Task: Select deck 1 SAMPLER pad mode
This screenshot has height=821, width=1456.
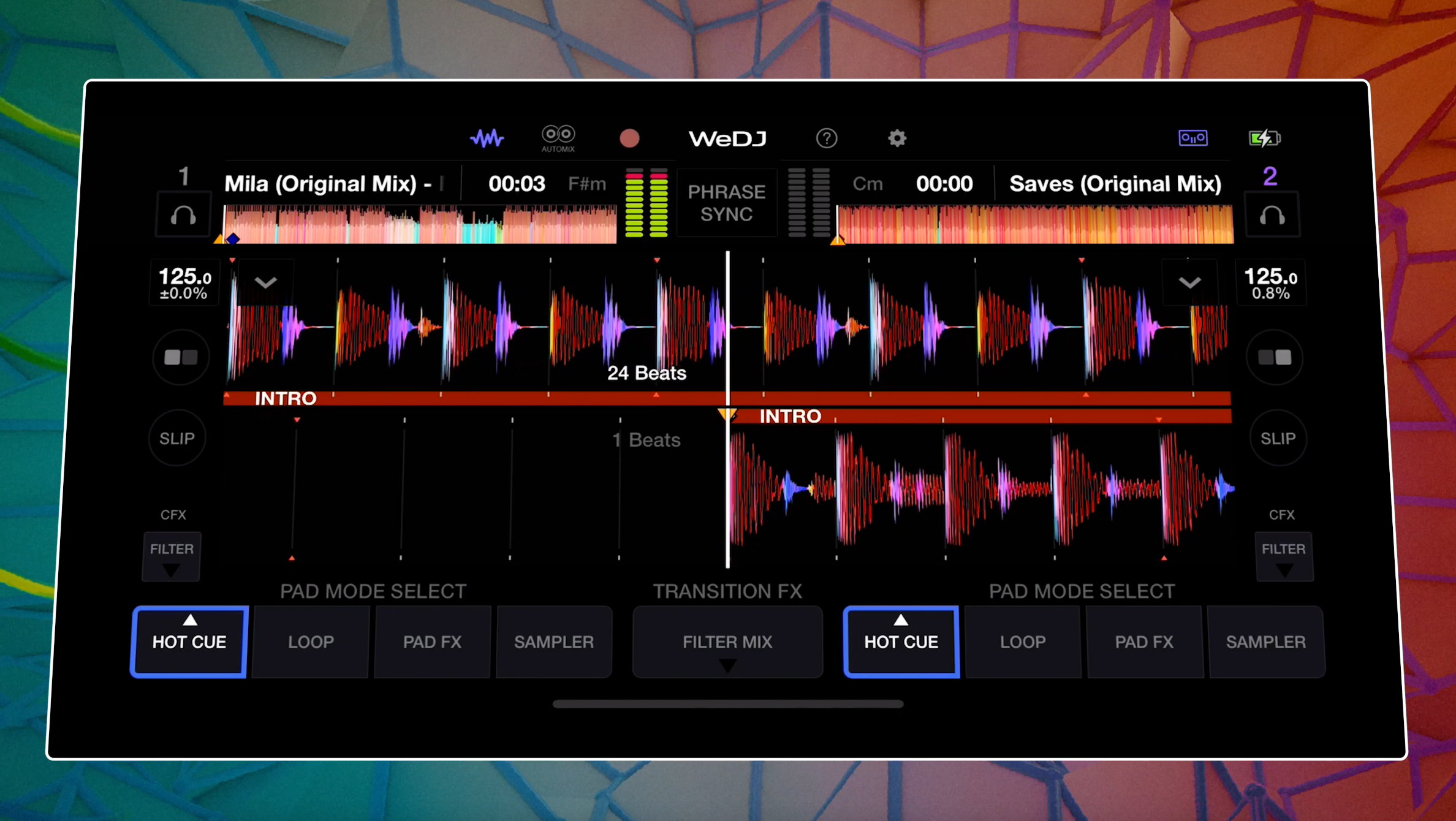Action: pos(554,642)
